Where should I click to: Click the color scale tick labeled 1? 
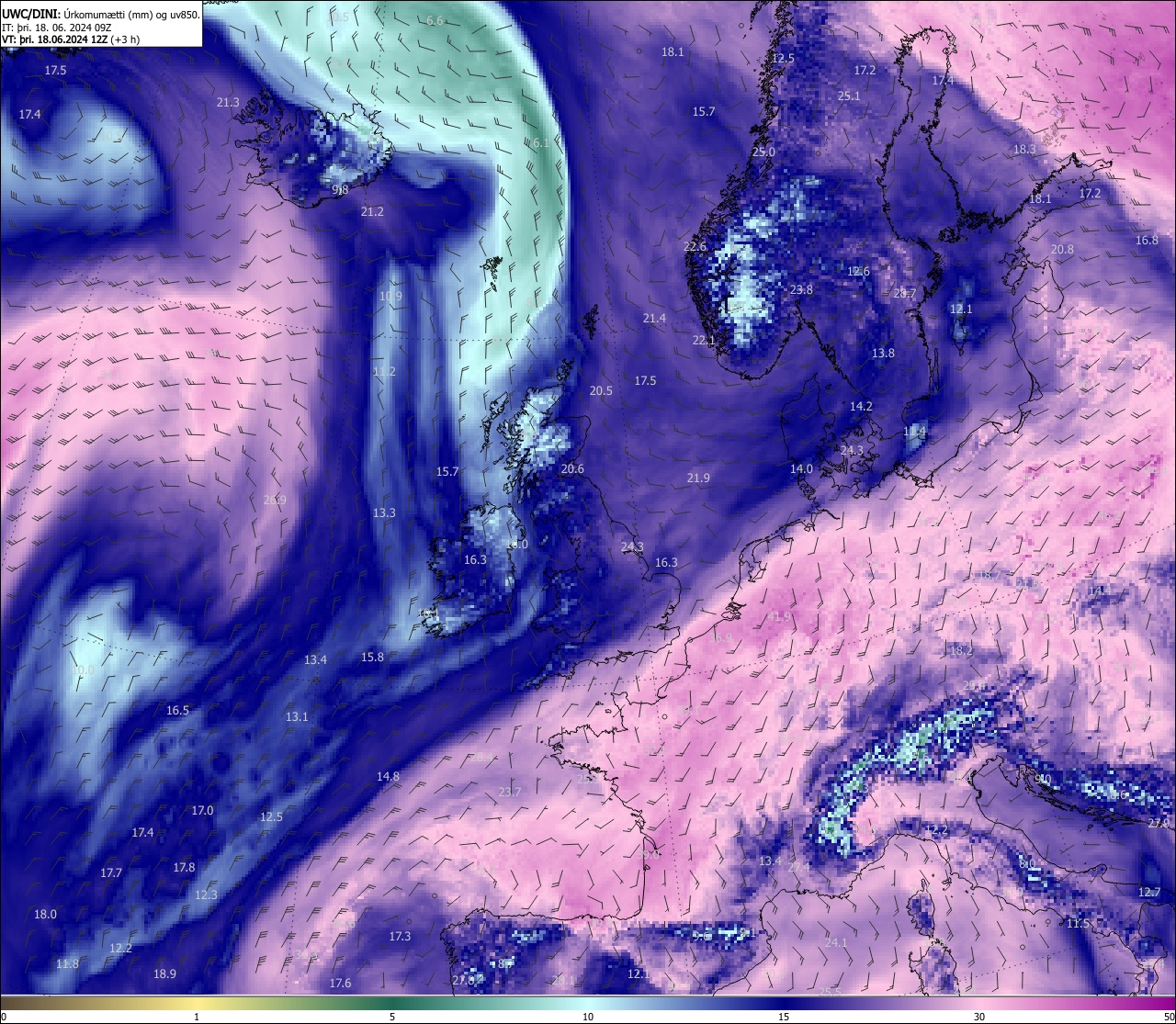(197, 1017)
